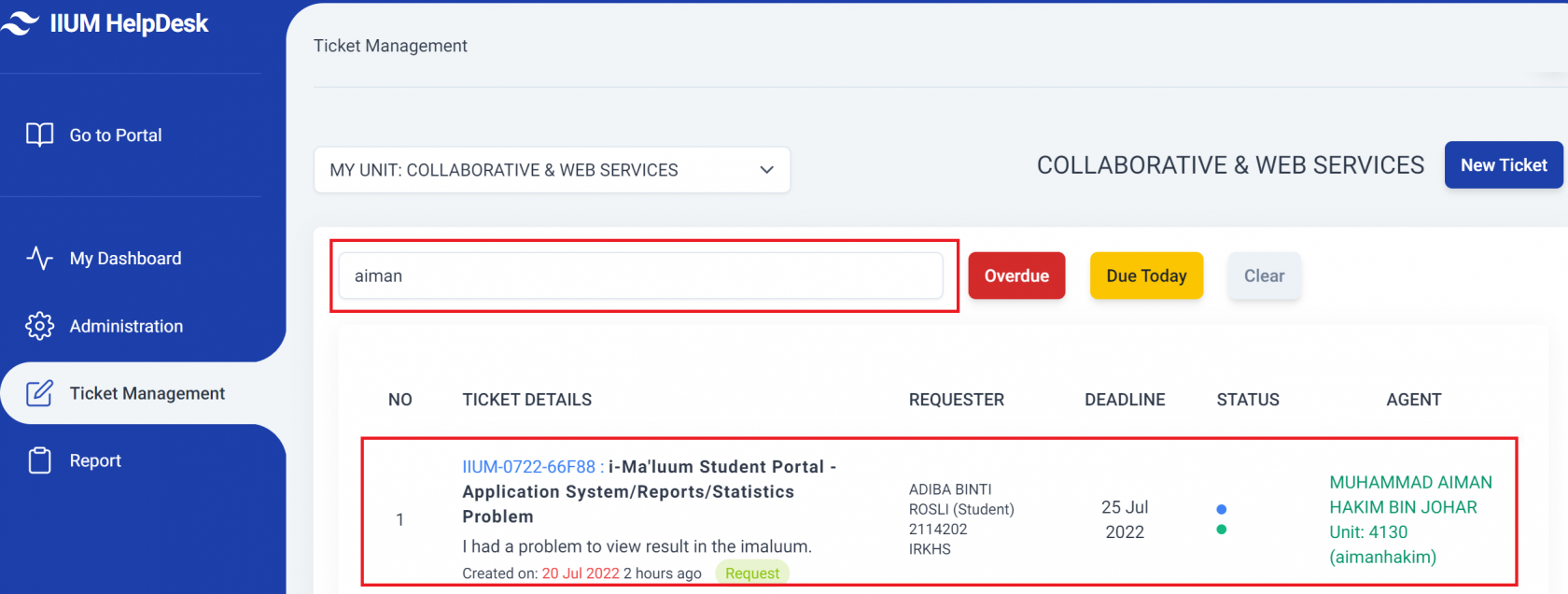Click the STATUS column header

point(1248,400)
